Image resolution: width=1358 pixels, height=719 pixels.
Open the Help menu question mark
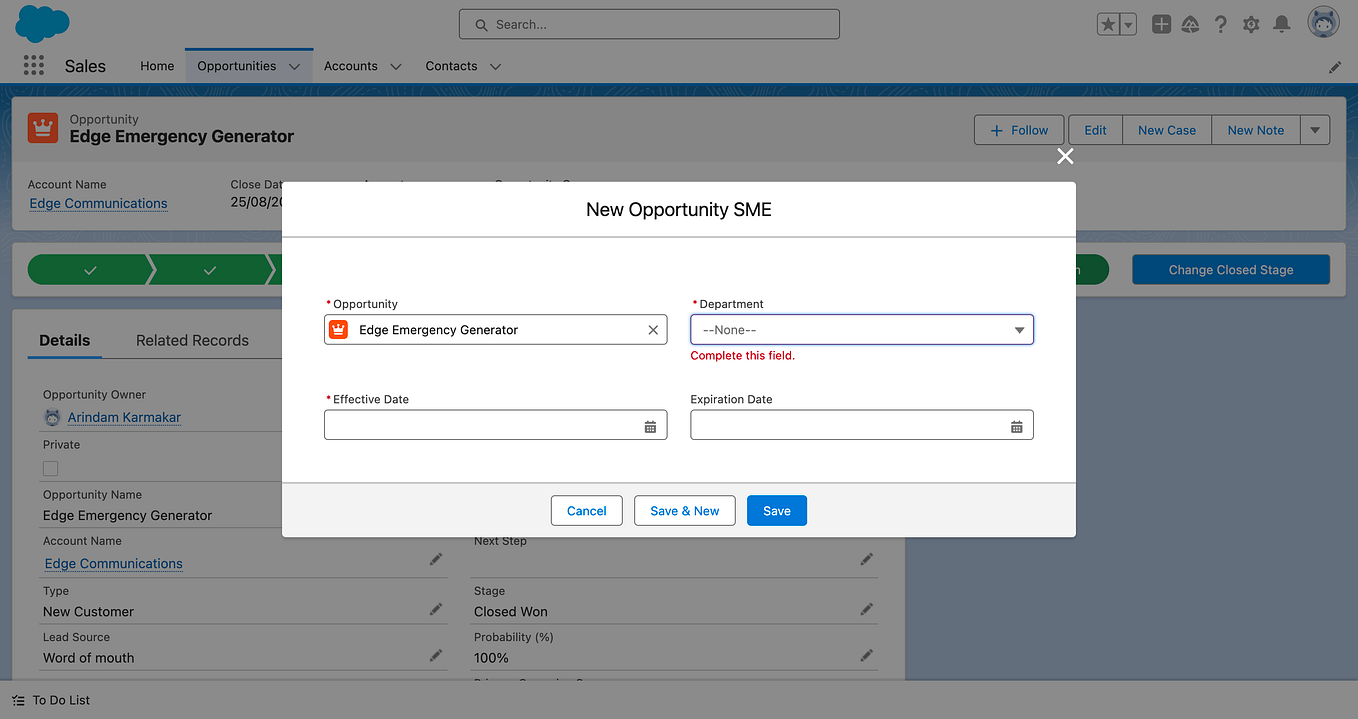1220,24
